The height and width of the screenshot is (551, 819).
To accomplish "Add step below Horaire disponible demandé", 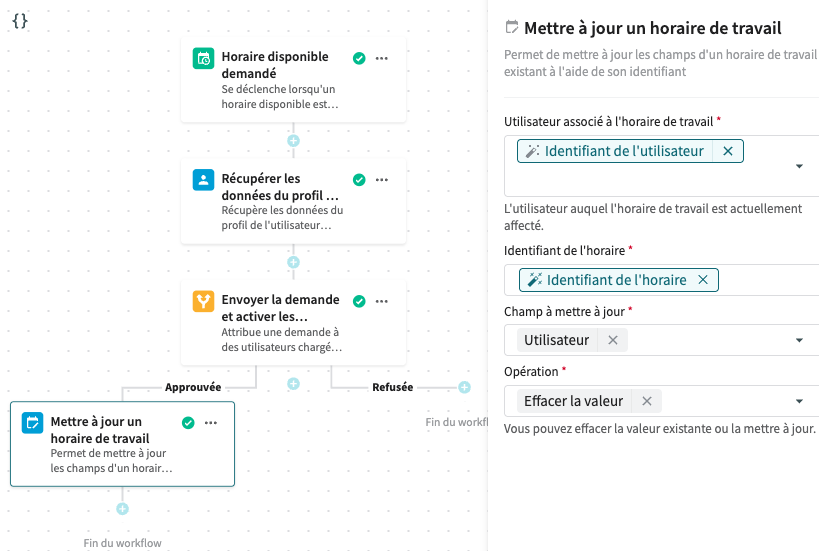I will (x=293, y=141).
